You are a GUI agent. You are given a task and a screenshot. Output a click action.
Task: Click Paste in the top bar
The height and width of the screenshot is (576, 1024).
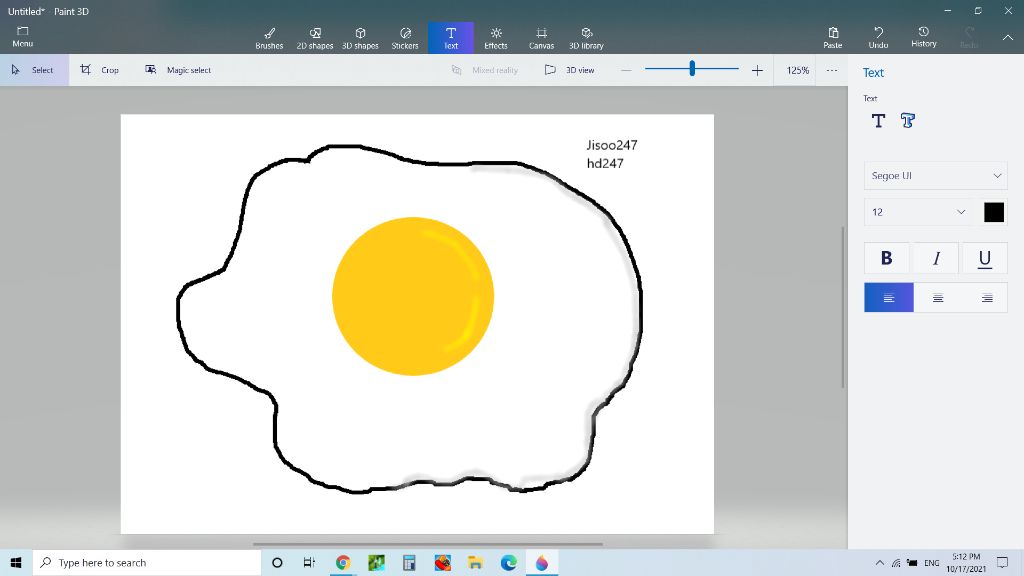point(833,37)
